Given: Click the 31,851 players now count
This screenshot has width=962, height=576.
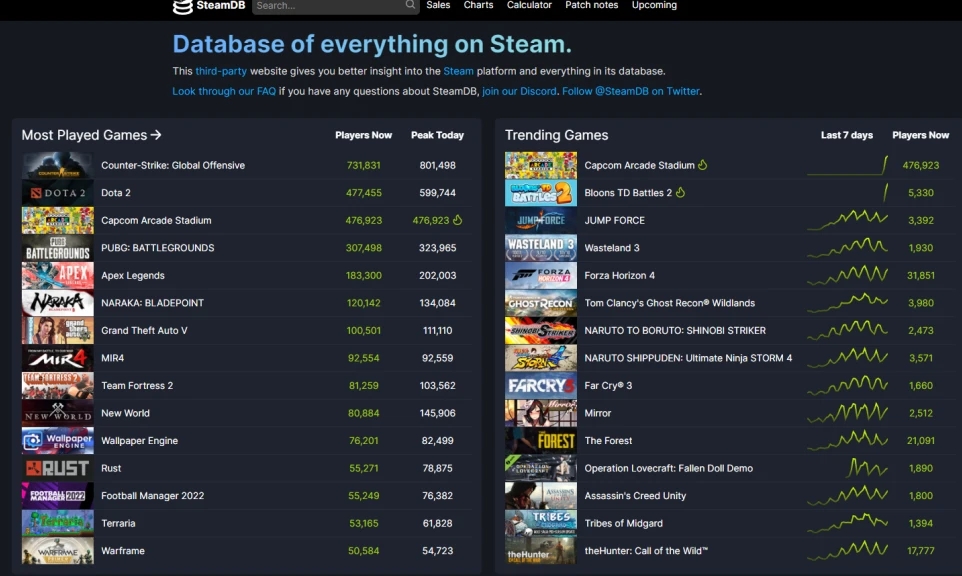Looking at the screenshot, I should tap(921, 275).
